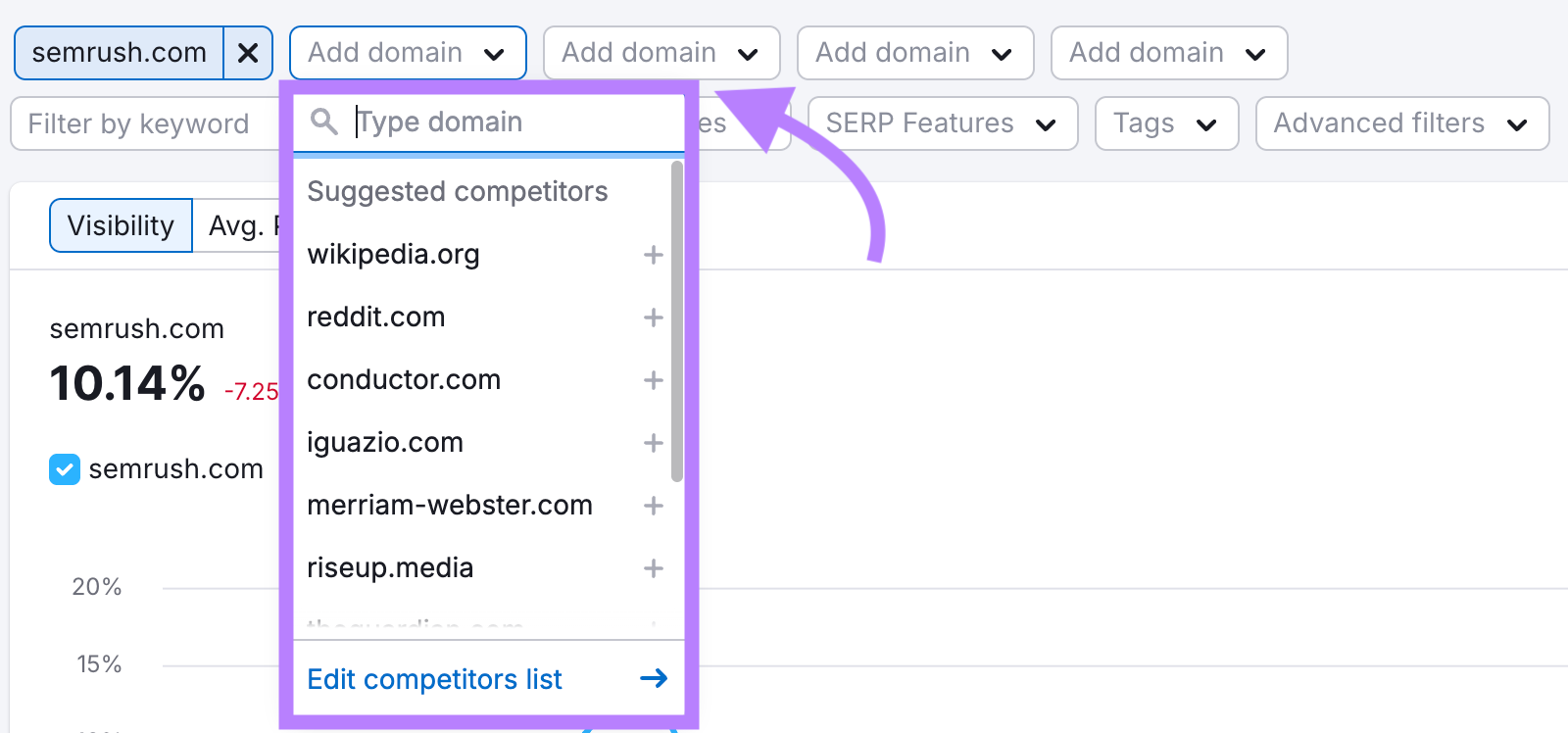Click arrow icon beside Edit competitors list
The height and width of the screenshot is (733, 1568).
coord(654,678)
